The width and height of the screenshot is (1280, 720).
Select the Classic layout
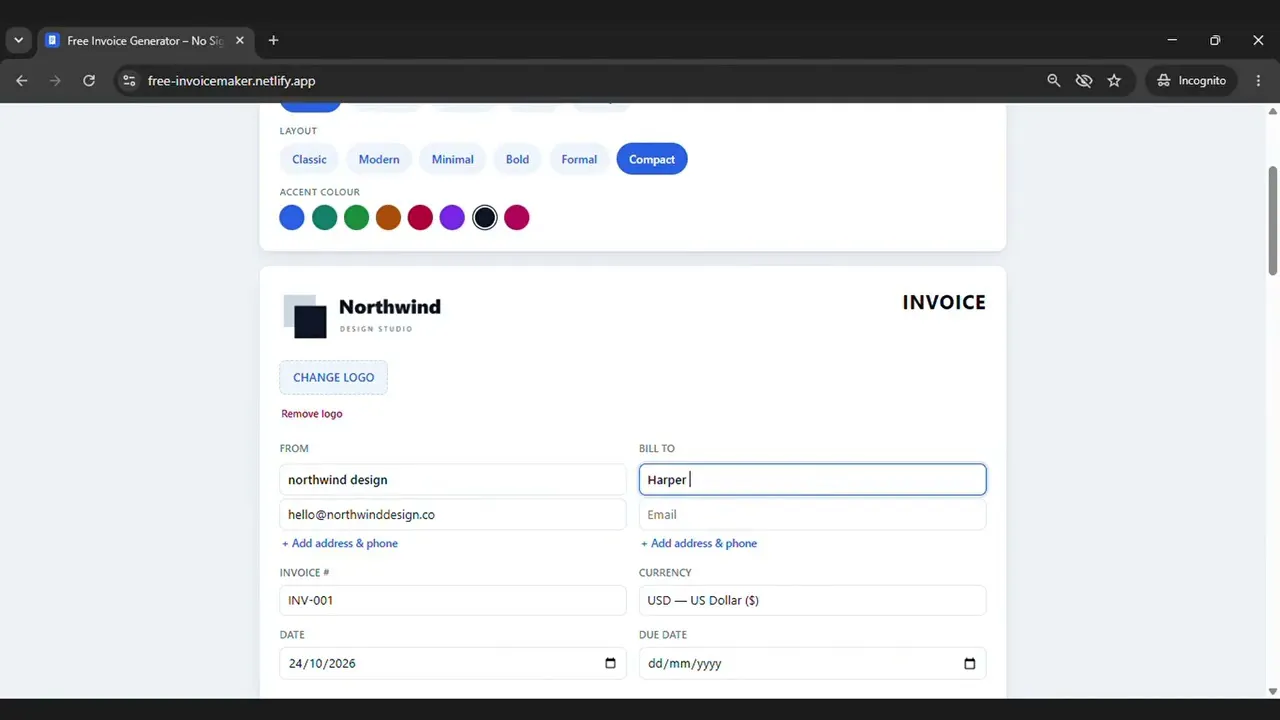pos(309,159)
